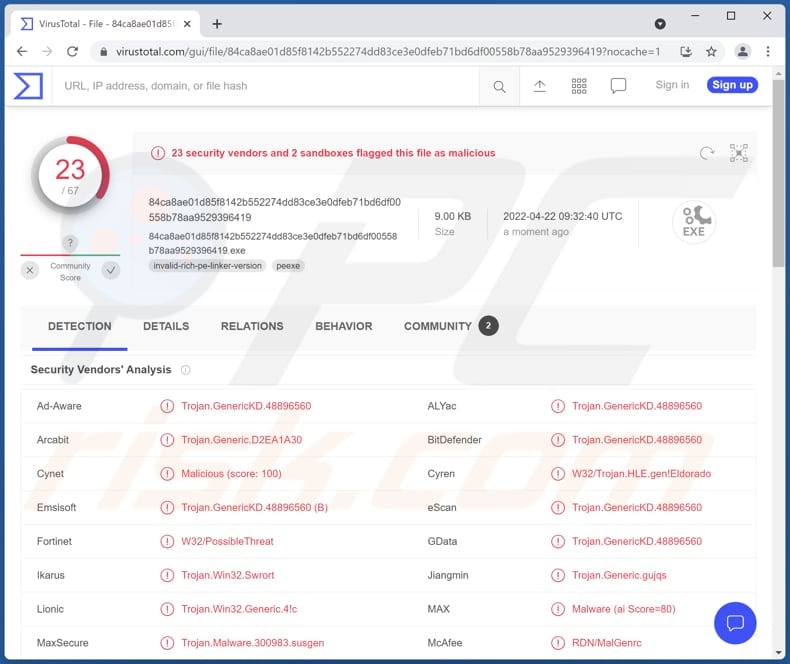This screenshot has height=664, width=790.
Task: Open the Chrome three-dot menu
Action: 768,51
